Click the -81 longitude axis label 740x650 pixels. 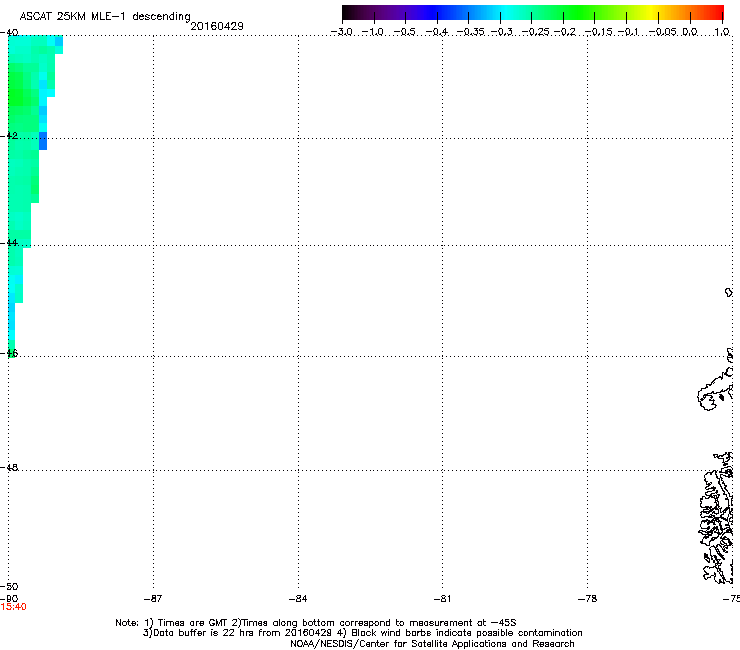[442, 599]
